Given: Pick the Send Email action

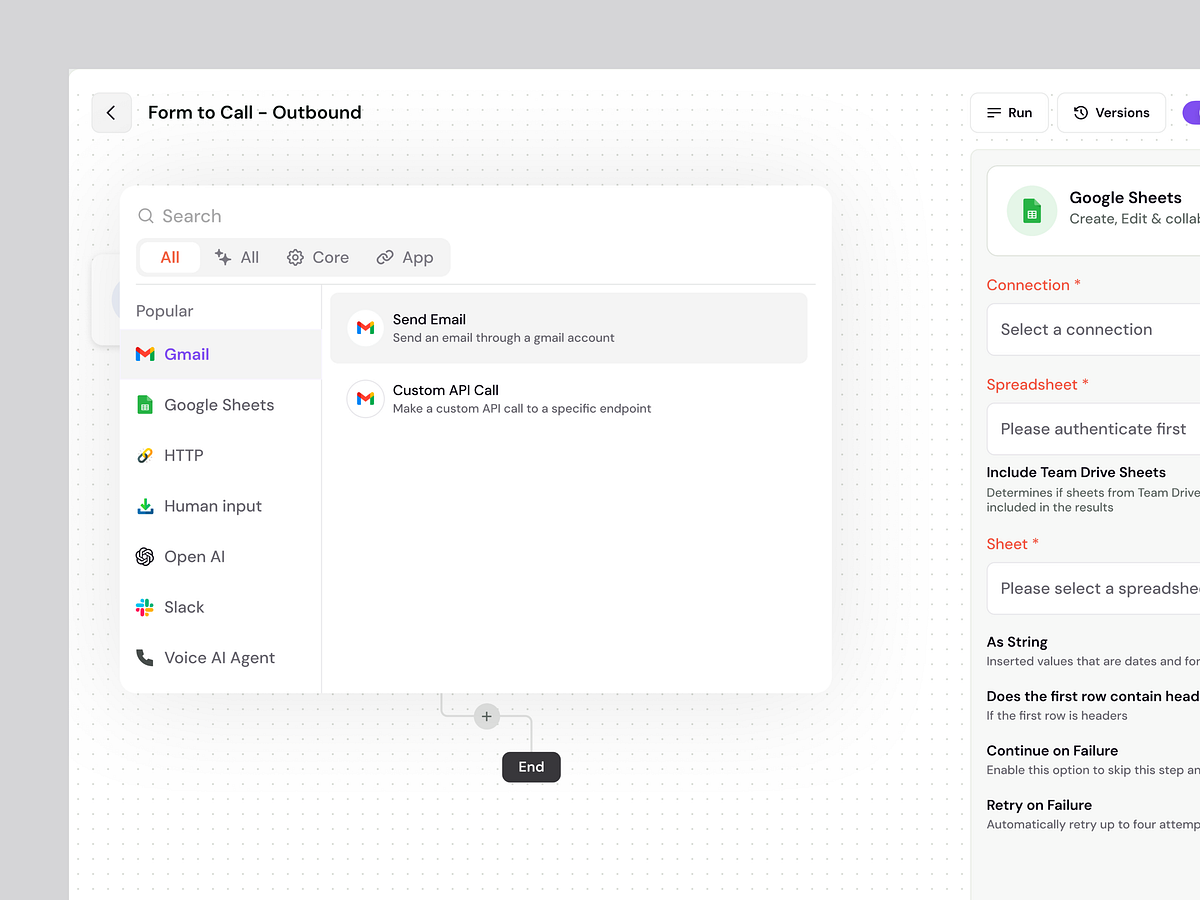Looking at the screenshot, I should (568, 328).
